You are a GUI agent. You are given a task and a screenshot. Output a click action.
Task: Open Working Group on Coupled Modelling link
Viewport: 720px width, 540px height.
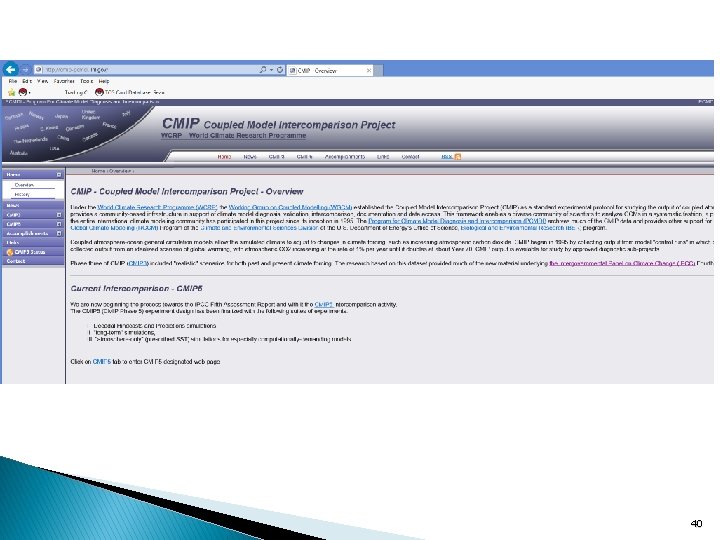coord(290,208)
